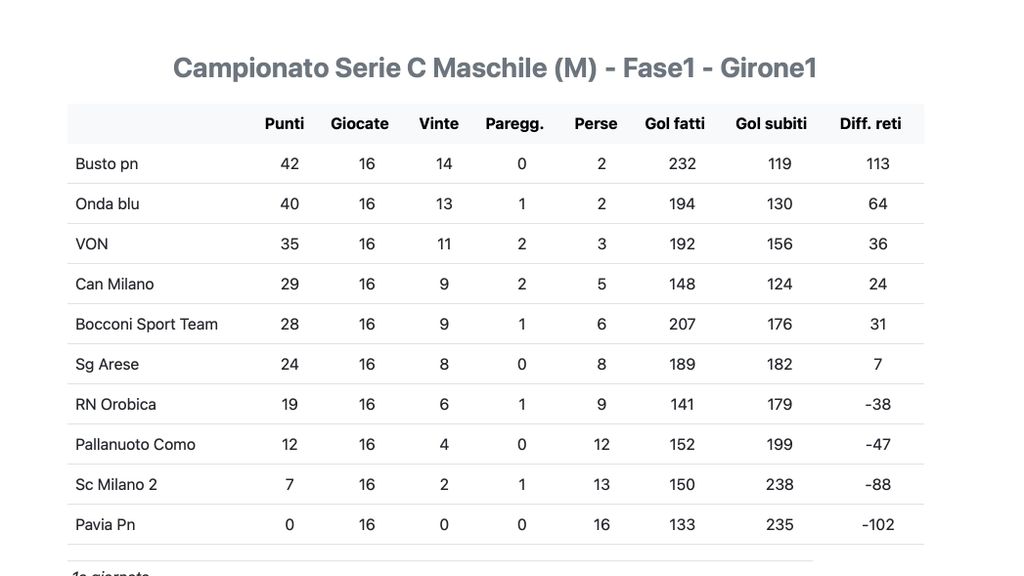Click the Punti column header
The height and width of the screenshot is (576, 1024).
coord(284,124)
